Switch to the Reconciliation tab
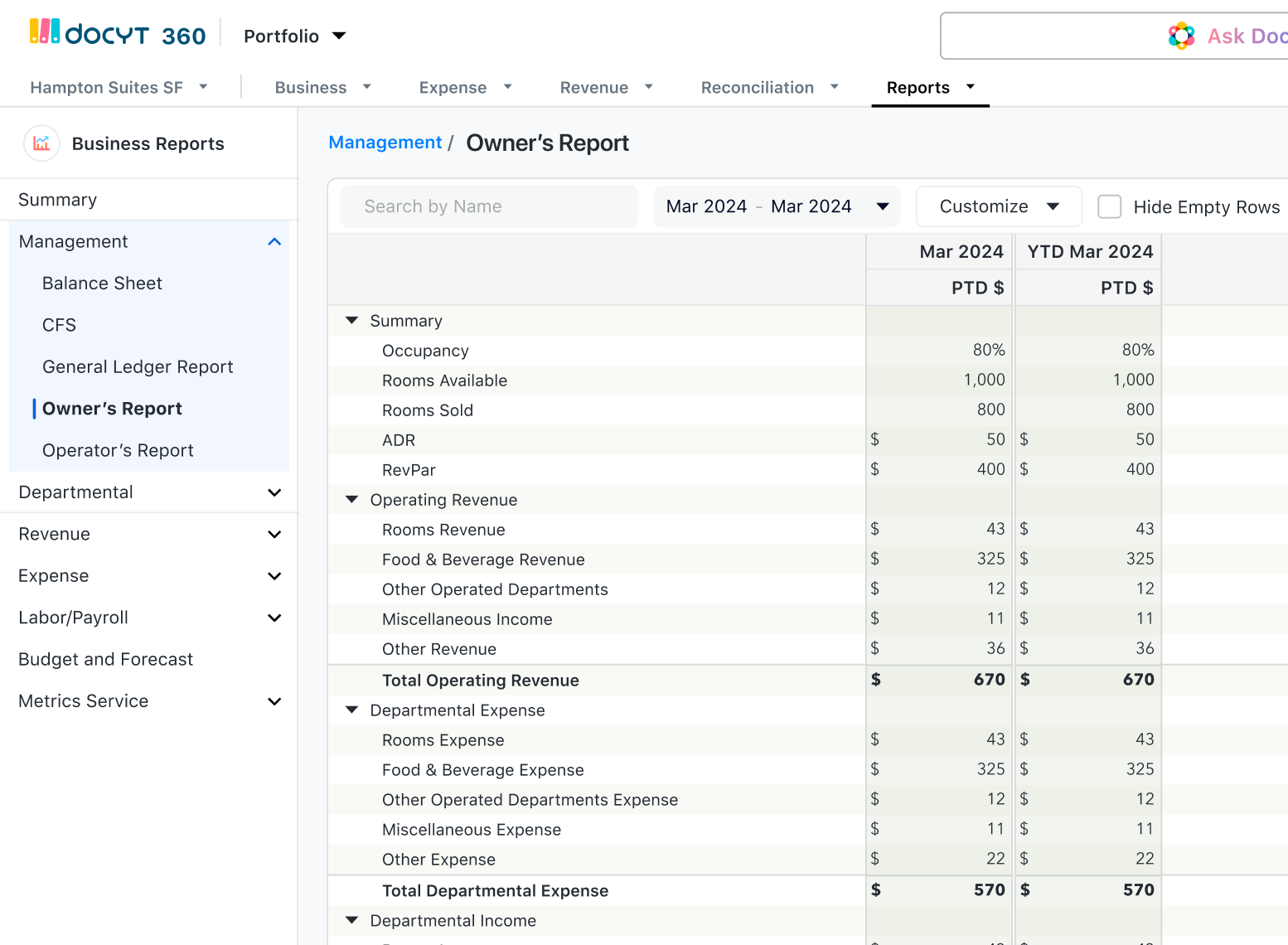Screen dimensions: 1288x945 coord(767,87)
